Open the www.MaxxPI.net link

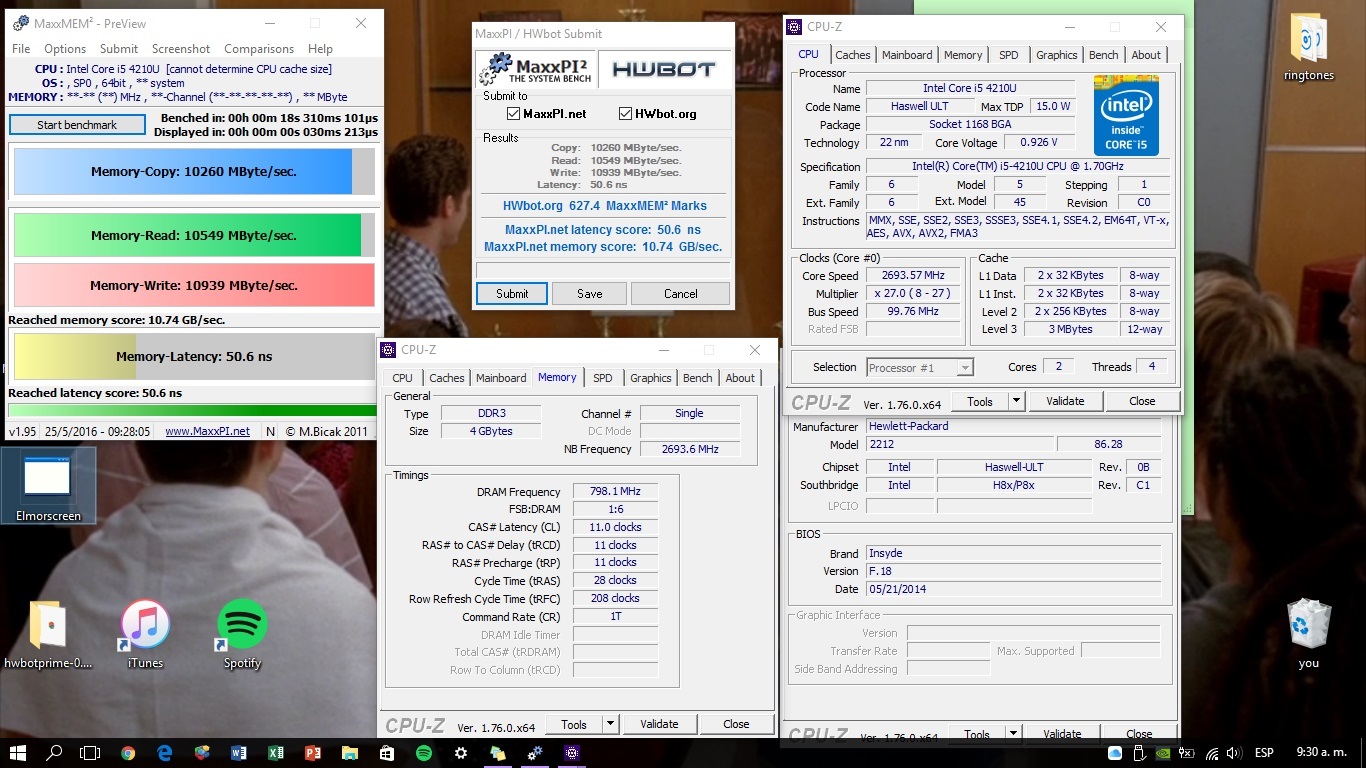(207, 431)
